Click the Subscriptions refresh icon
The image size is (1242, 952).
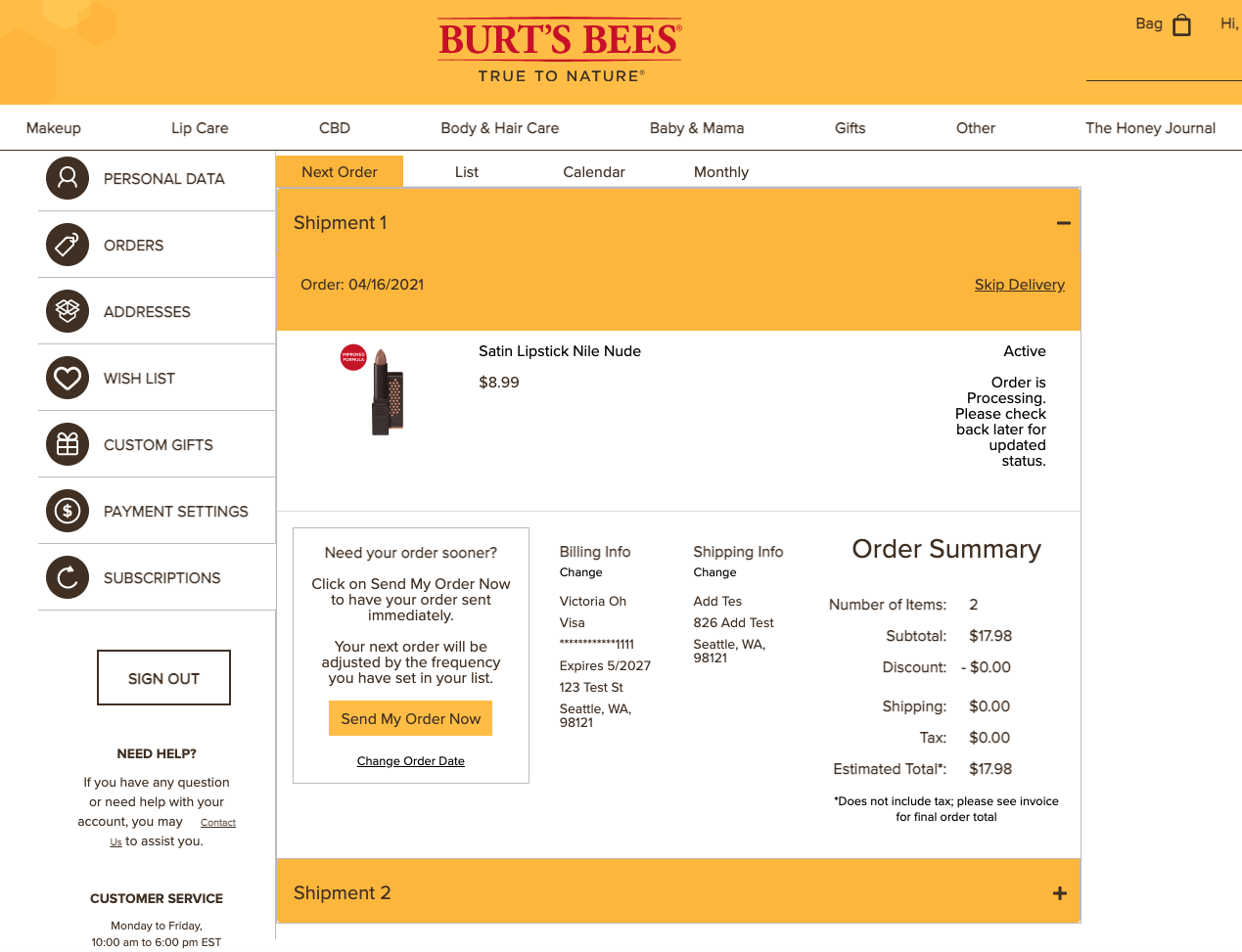(68, 577)
